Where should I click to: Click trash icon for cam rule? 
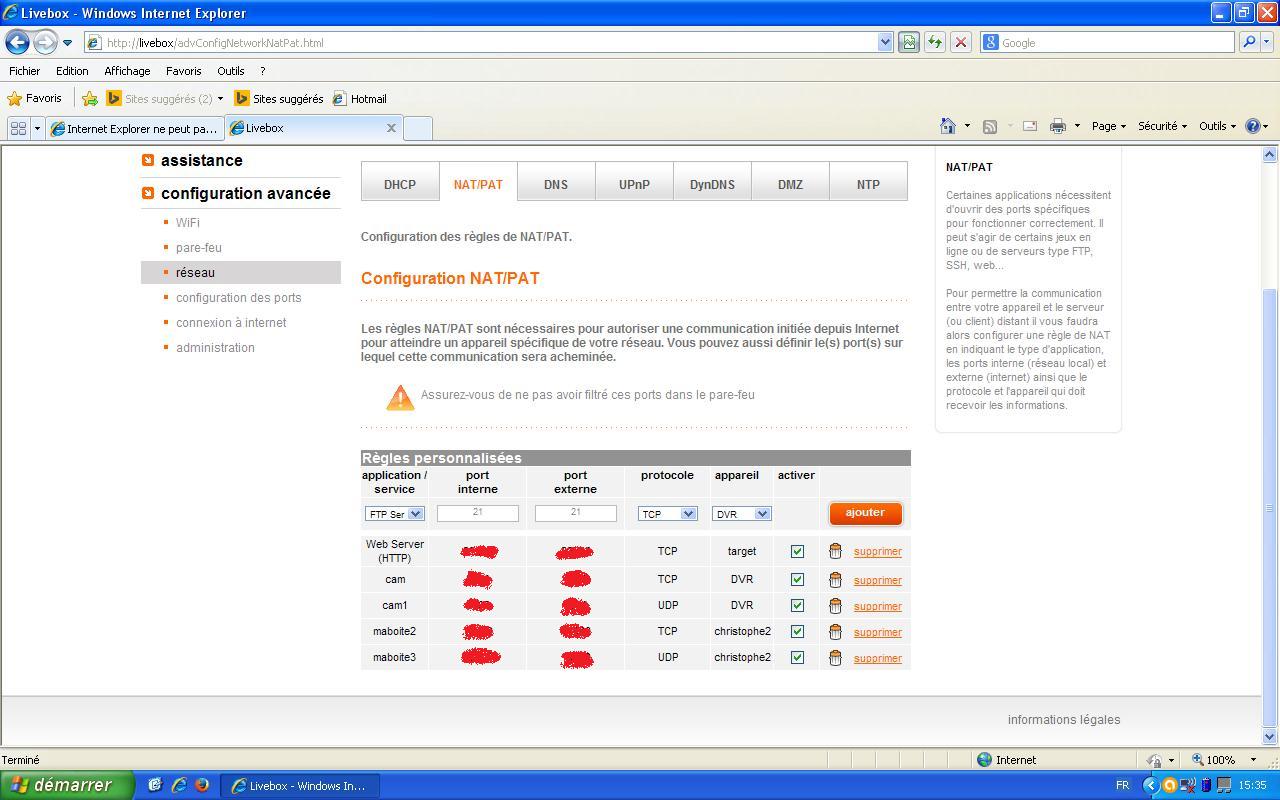click(x=835, y=579)
